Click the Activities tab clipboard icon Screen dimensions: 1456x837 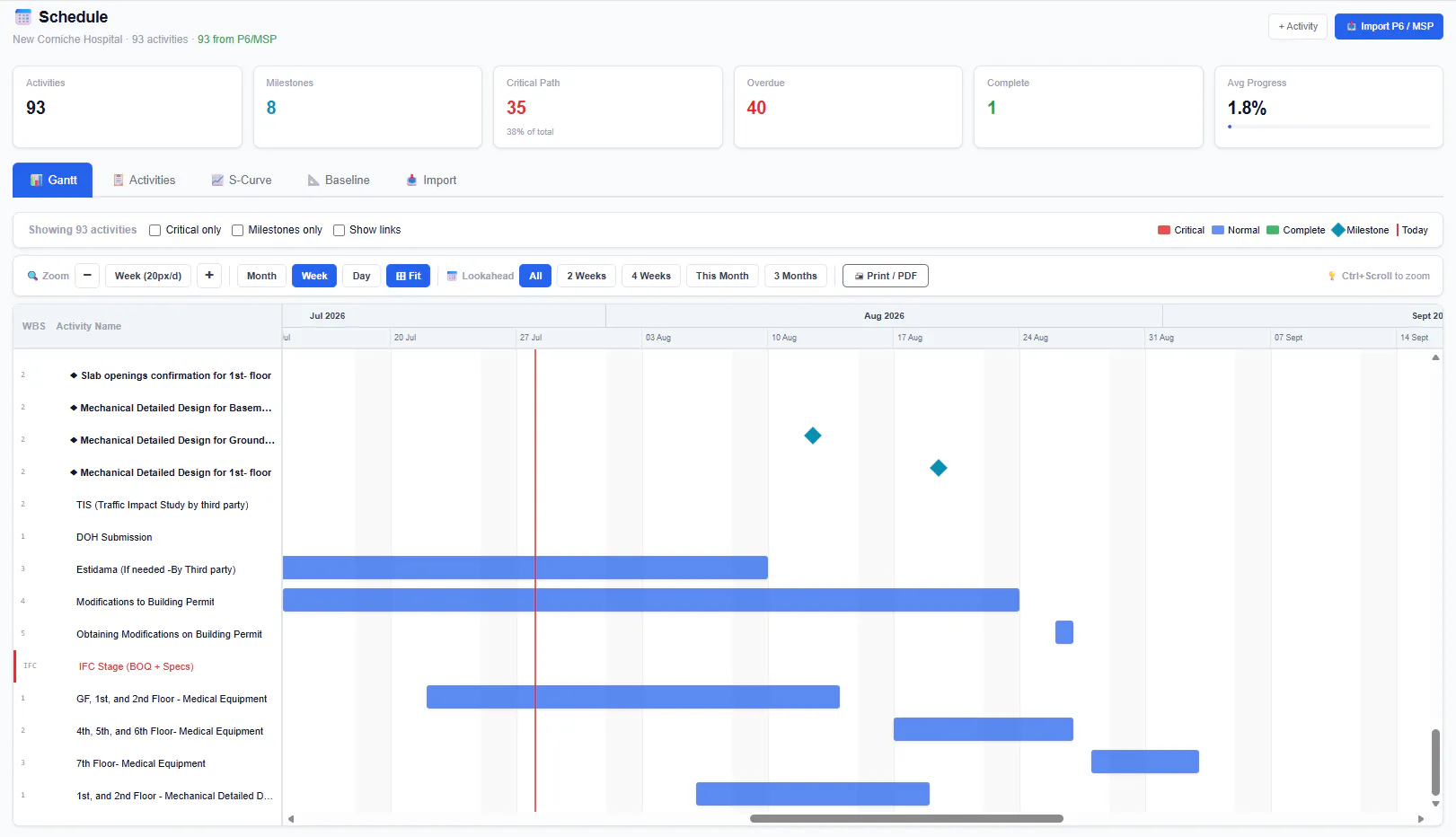(x=119, y=181)
